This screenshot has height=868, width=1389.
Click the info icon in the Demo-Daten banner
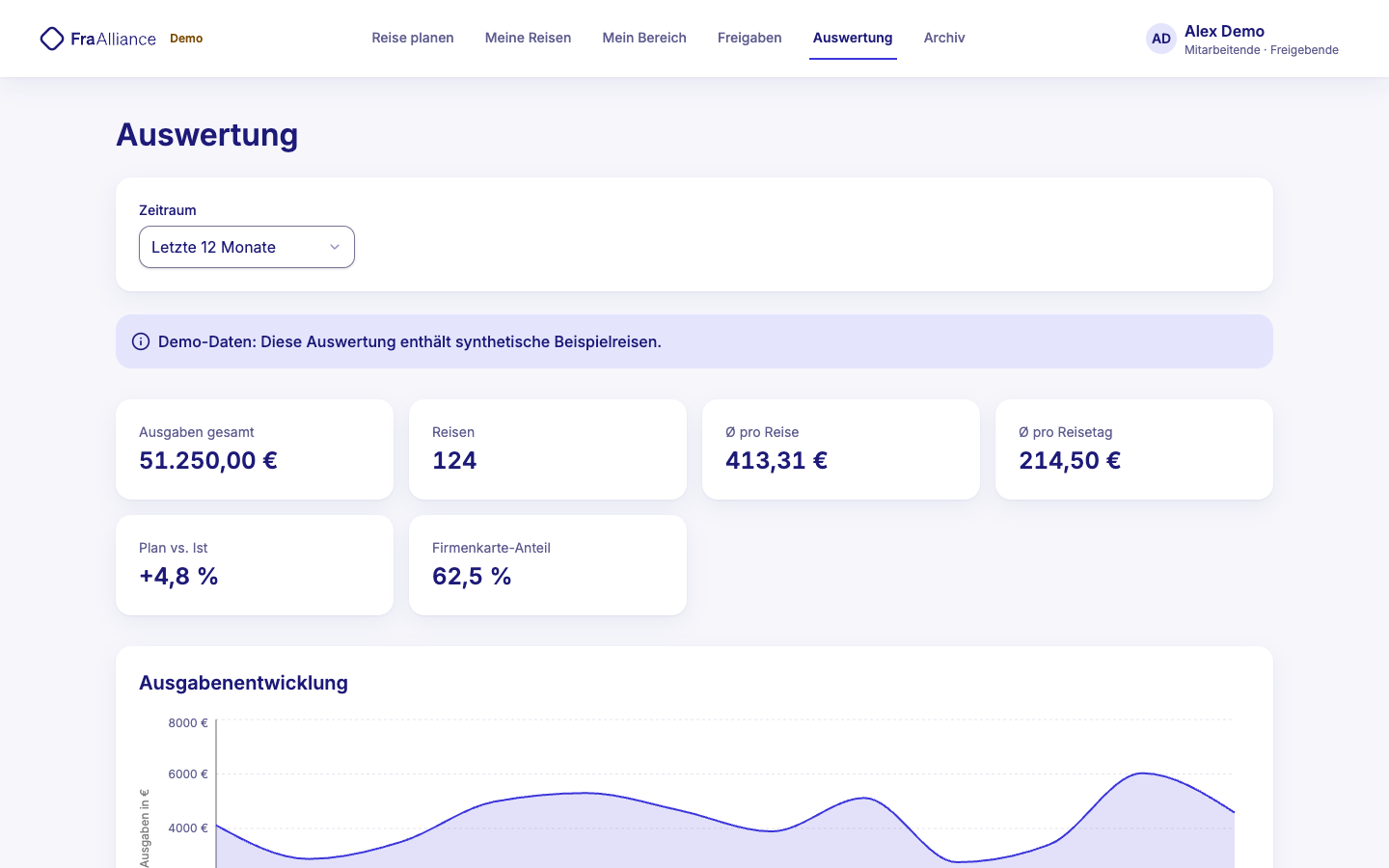(x=141, y=341)
